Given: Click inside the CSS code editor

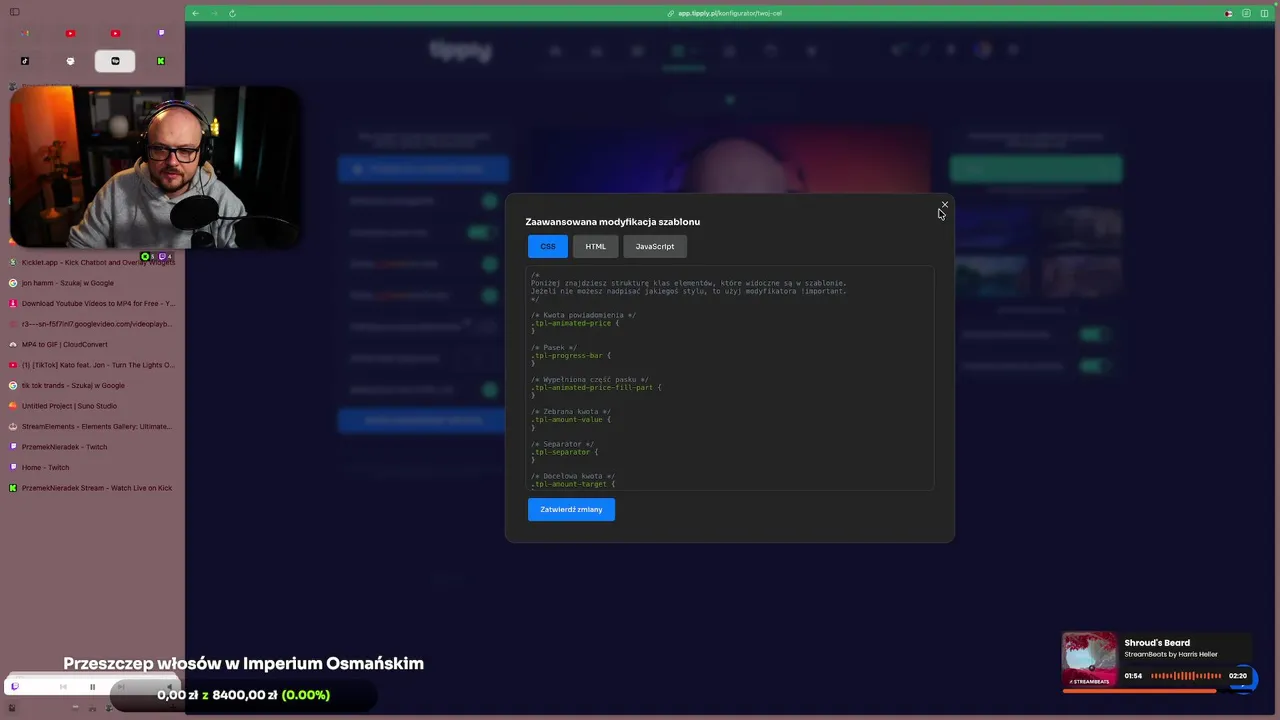Looking at the screenshot, I should point(730,378).
